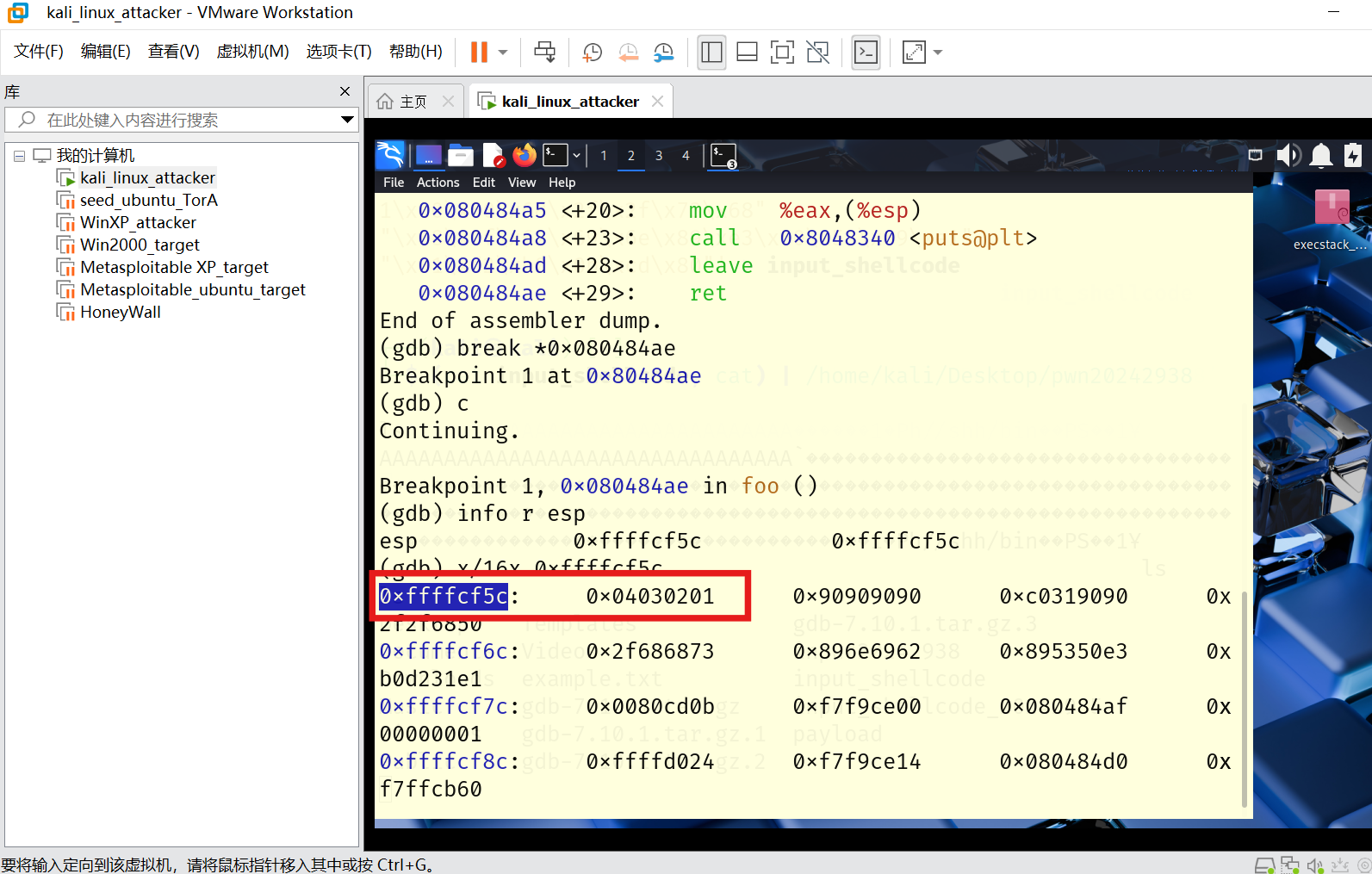This screenshot has height=874, width=1372.
Task: Expand the terminal launcher dropdown arrow
Action: pos(577,156)
